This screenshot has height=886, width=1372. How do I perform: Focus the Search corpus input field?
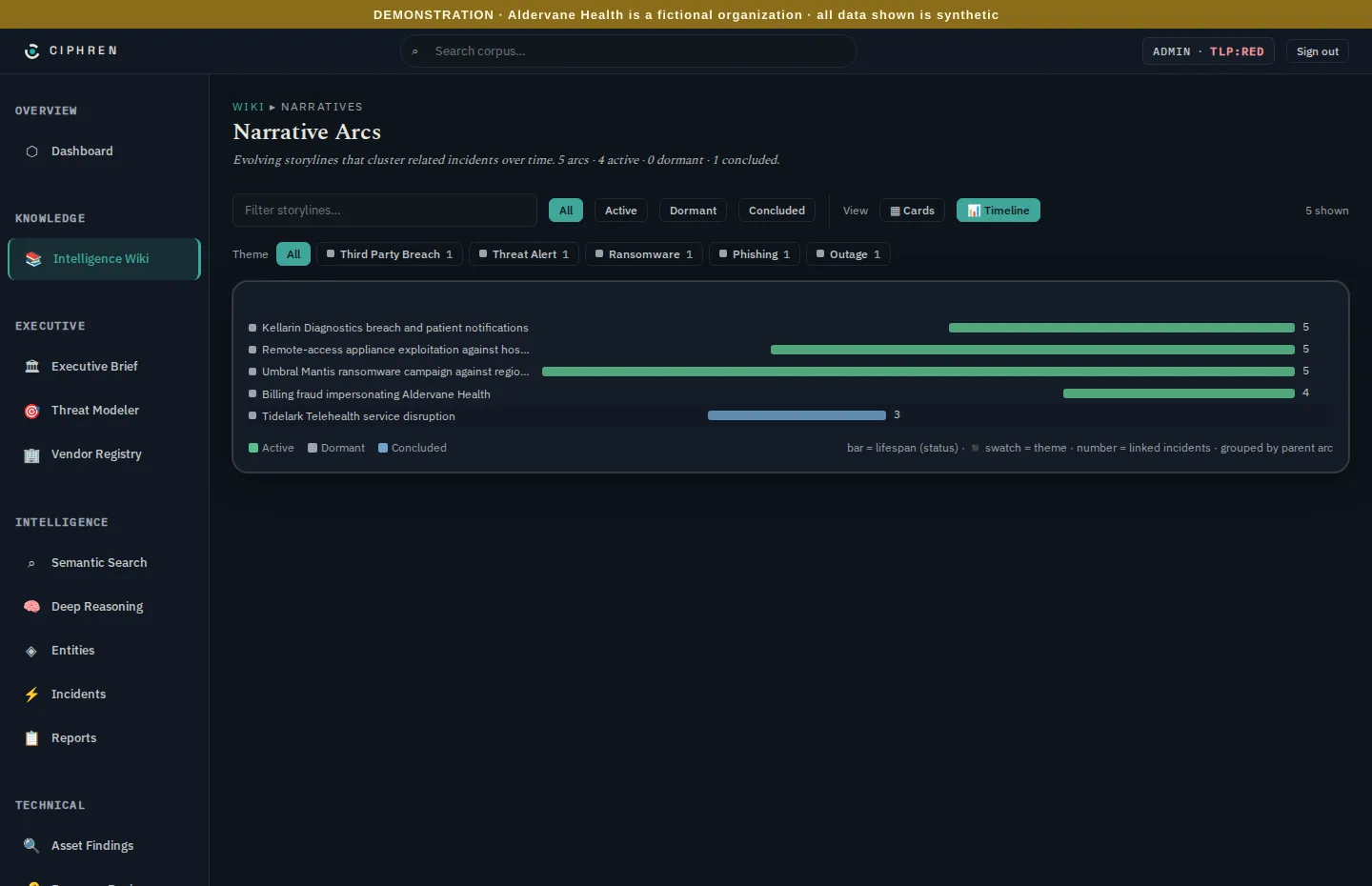(x=629, y=51)
